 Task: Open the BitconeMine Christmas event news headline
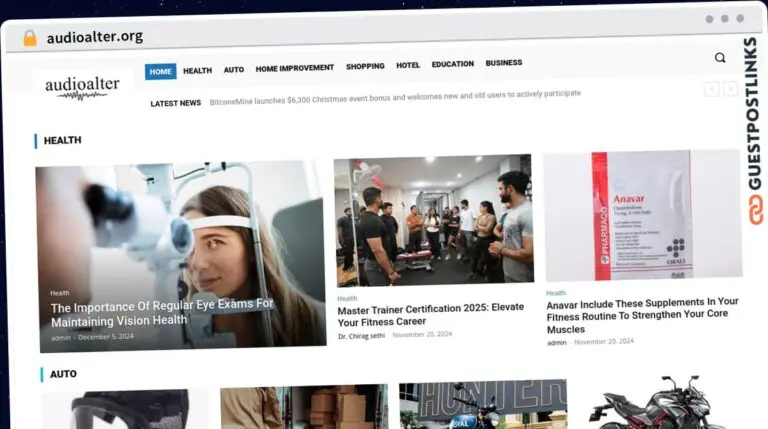(395, 97)
